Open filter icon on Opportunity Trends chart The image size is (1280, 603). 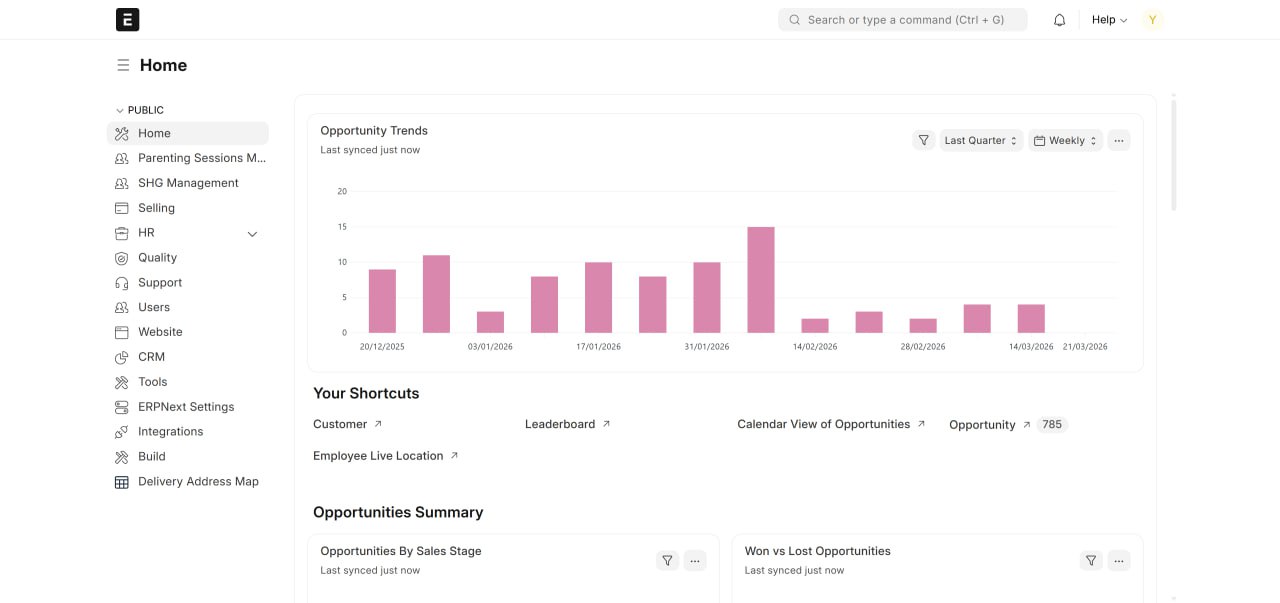[x=923, y=141]
